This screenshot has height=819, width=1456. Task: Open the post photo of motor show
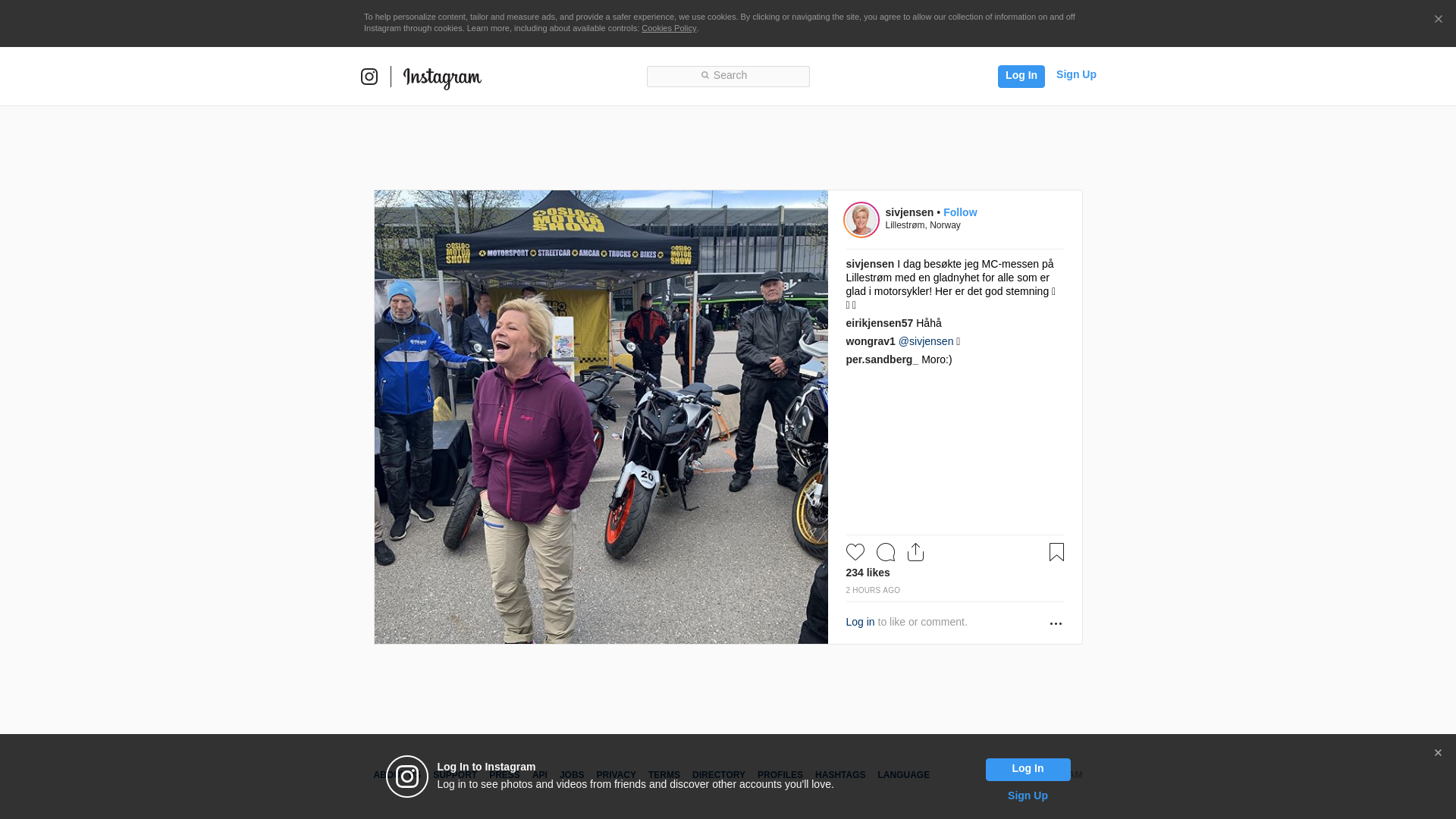(x=601, y=417)
